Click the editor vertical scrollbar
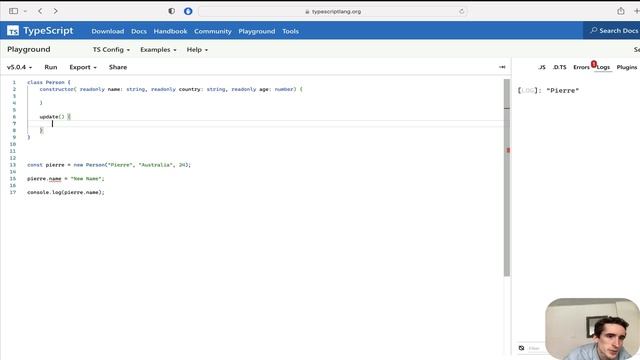Viewport: 640px width, 360px height. pos(507,178)
